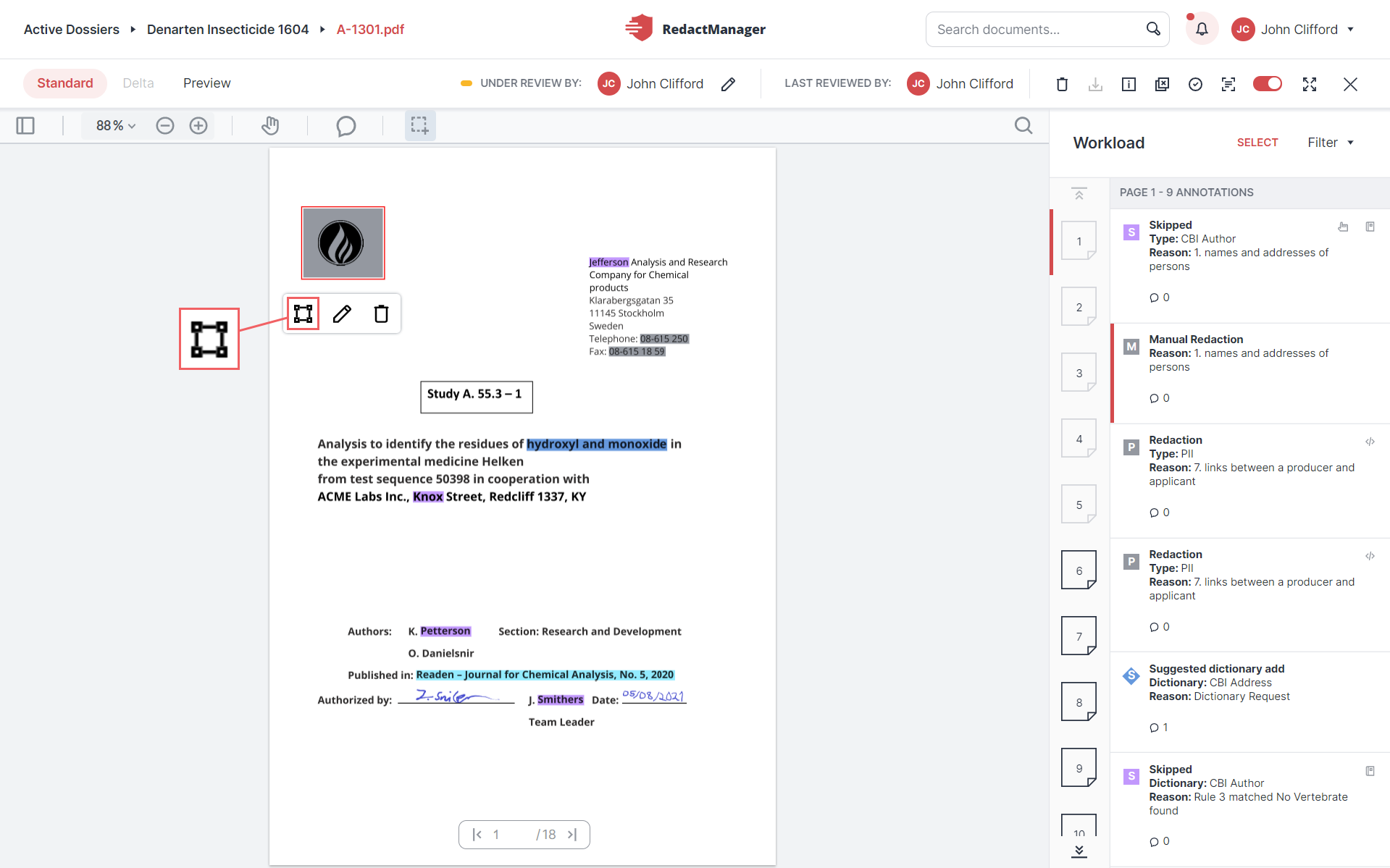Click the resize annotation icon in popup

coord(303,313)
